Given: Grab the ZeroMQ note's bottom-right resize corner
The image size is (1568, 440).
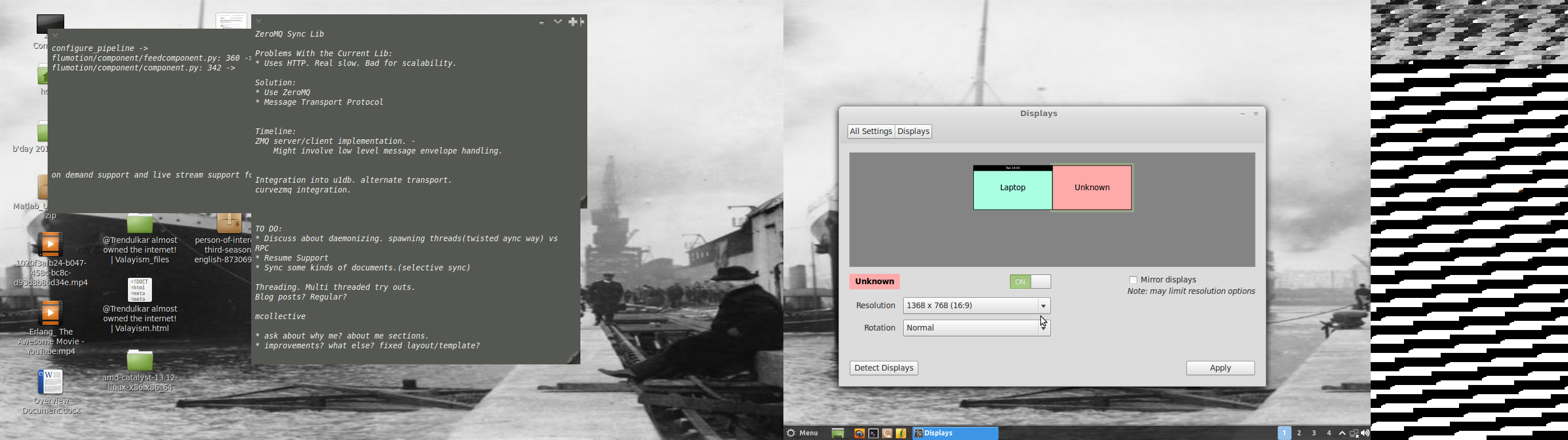Looking at the screenshot, I should click(x=574, y=358).
